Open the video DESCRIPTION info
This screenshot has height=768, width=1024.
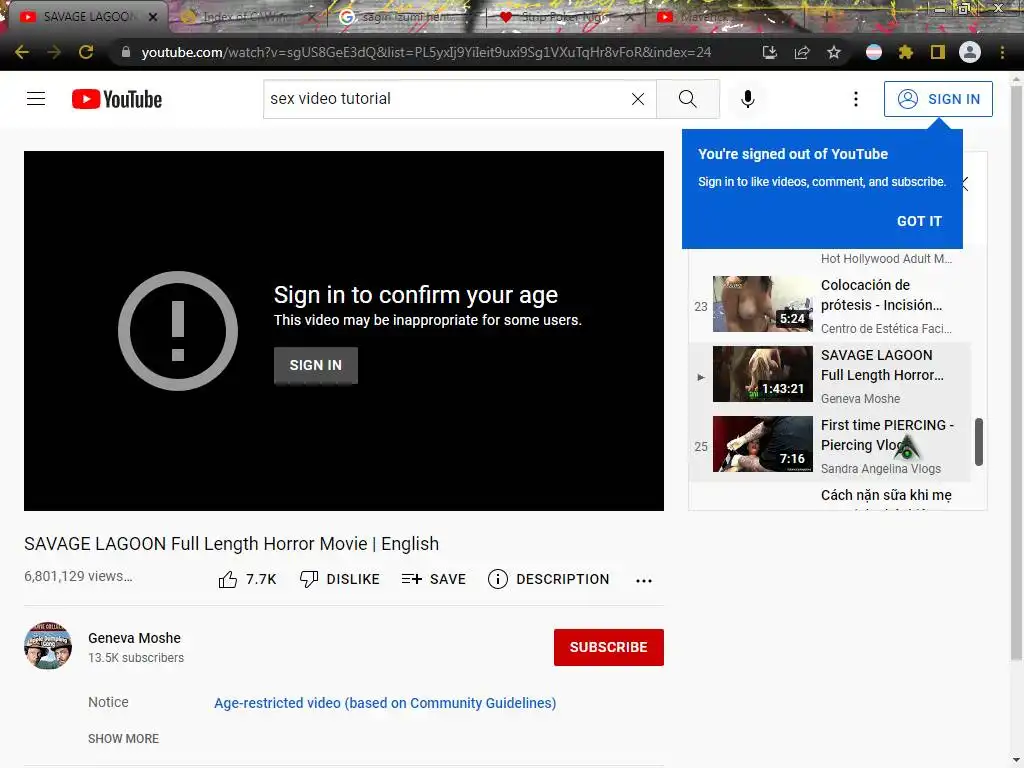click(x=549, y=579)
